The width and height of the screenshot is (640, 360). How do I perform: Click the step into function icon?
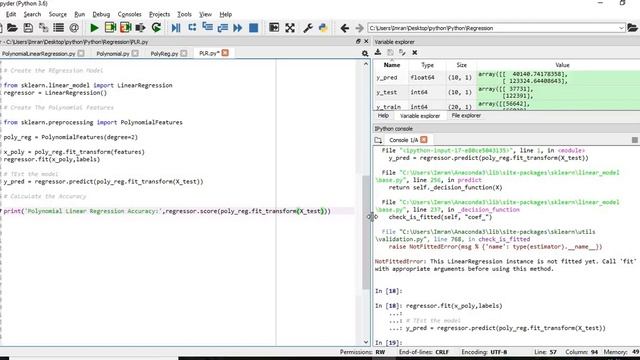coord(207,28)
